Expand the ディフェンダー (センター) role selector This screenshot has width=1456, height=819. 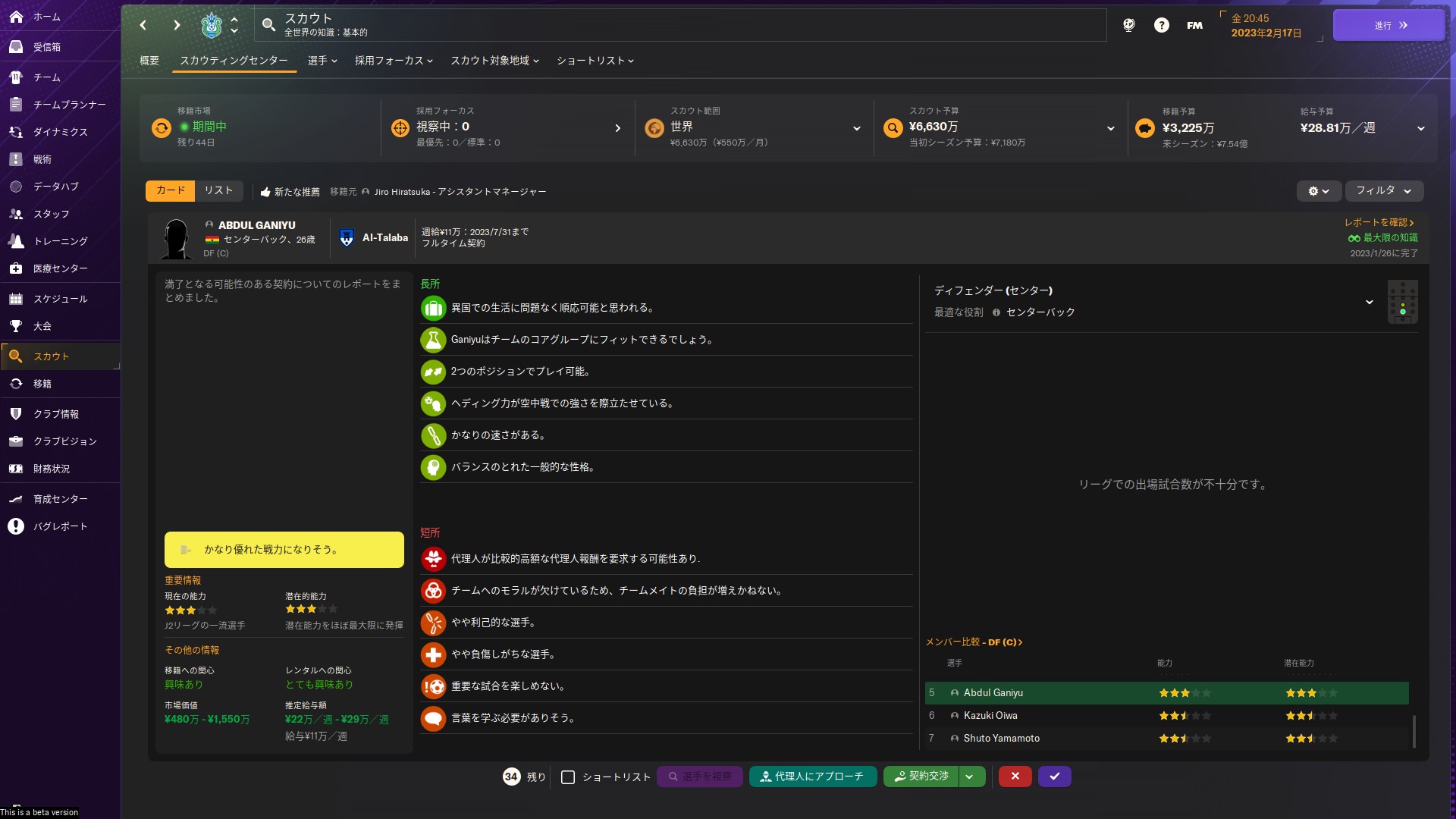click(1369, 302)
